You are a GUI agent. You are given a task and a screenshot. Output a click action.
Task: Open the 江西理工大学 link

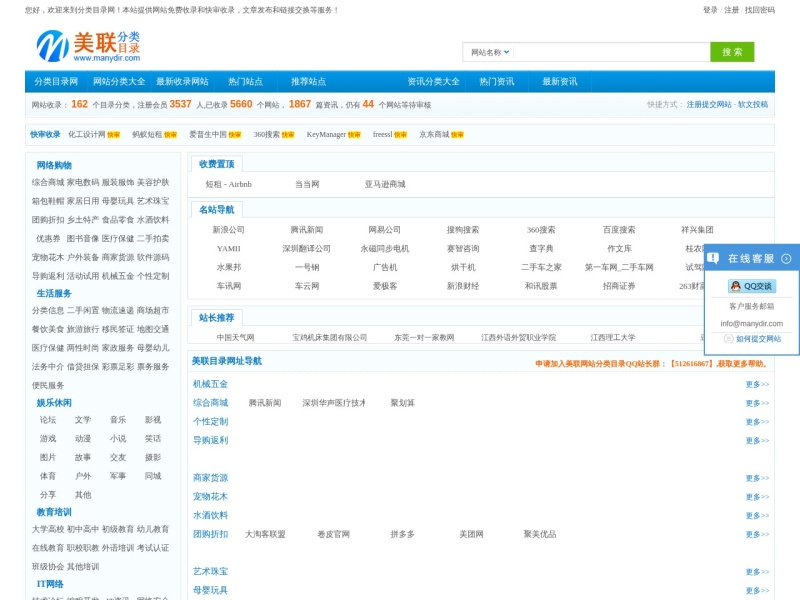[x=613, y=338]
